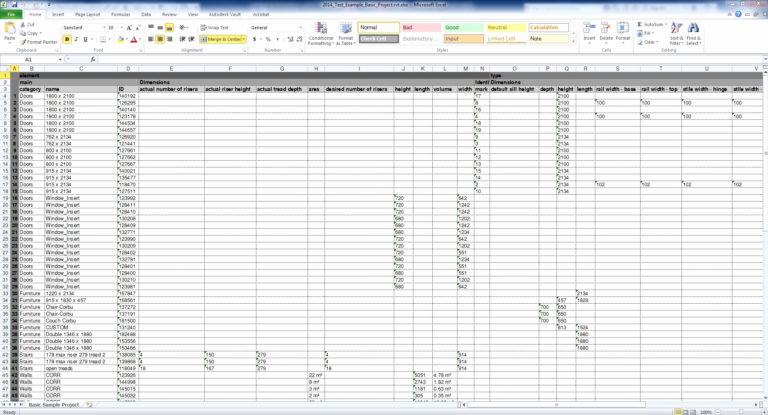Toggle Center alignment (highlighted)
768x415 pixels.
click(160, 39)
